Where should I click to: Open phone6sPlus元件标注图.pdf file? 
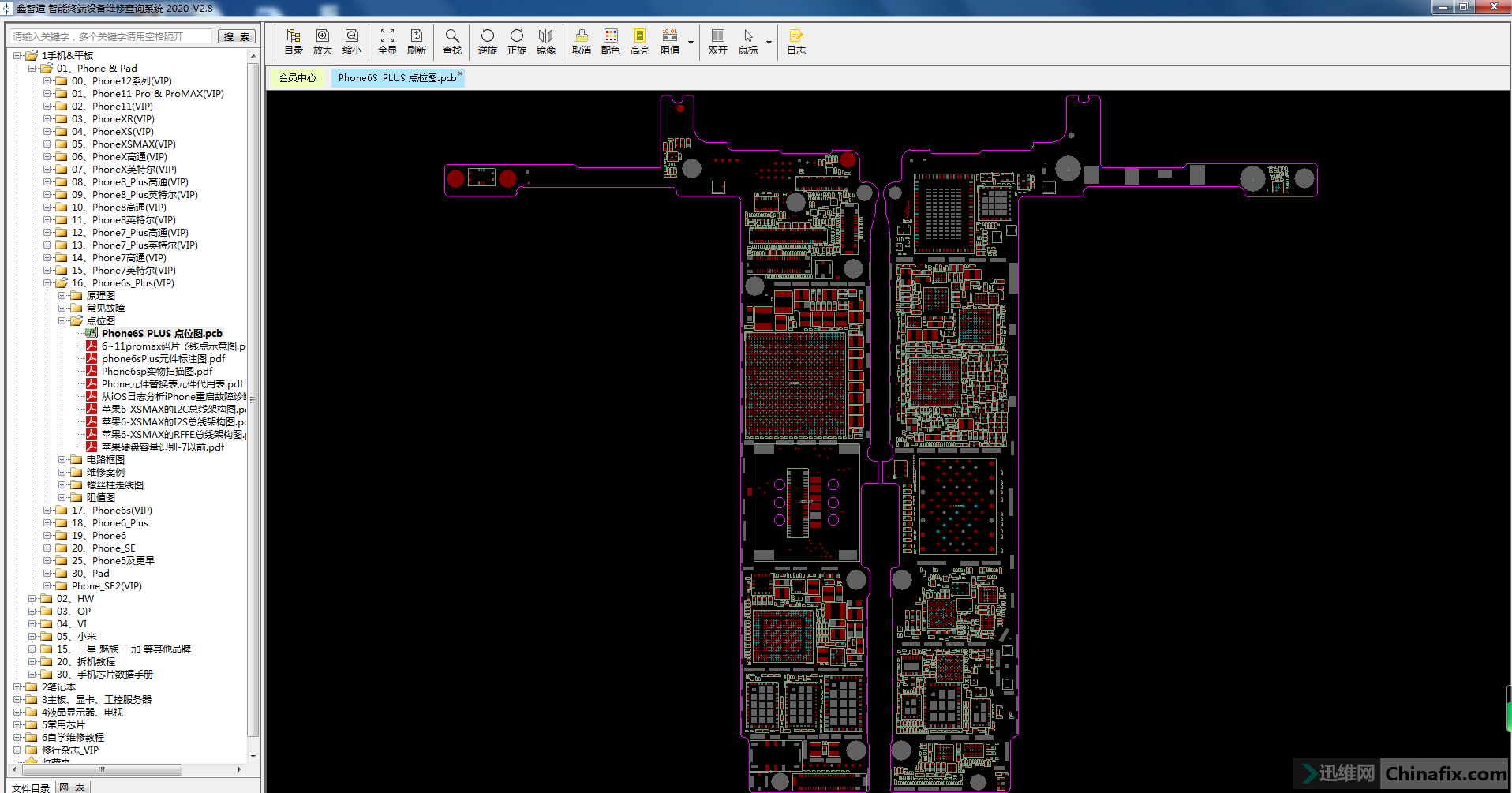click(163, 359)
